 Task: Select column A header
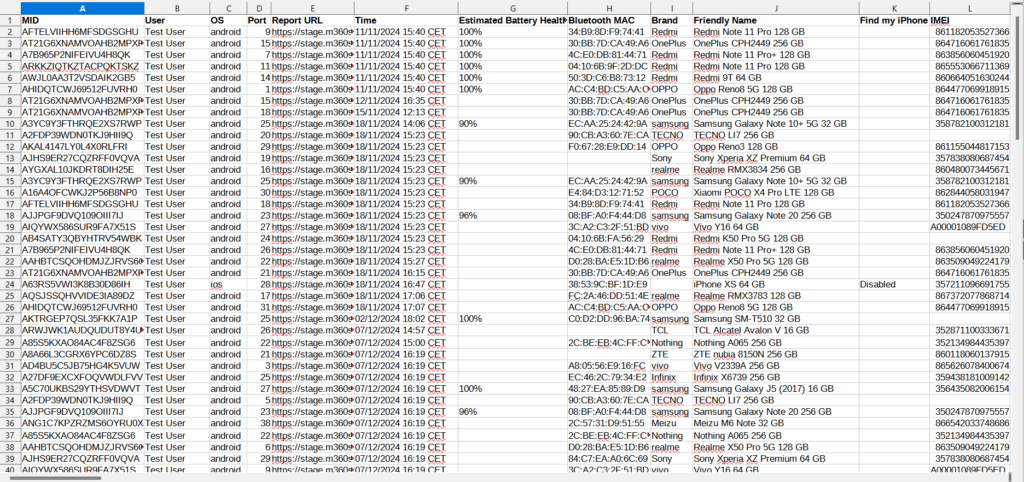tap(82, 8)
